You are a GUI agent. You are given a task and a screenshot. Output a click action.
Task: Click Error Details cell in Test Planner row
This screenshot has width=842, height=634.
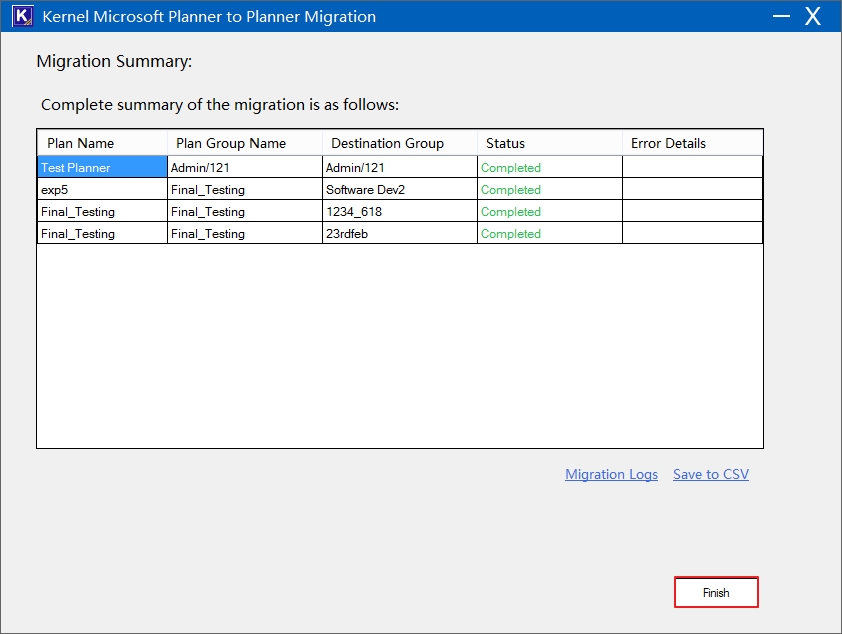692,167
